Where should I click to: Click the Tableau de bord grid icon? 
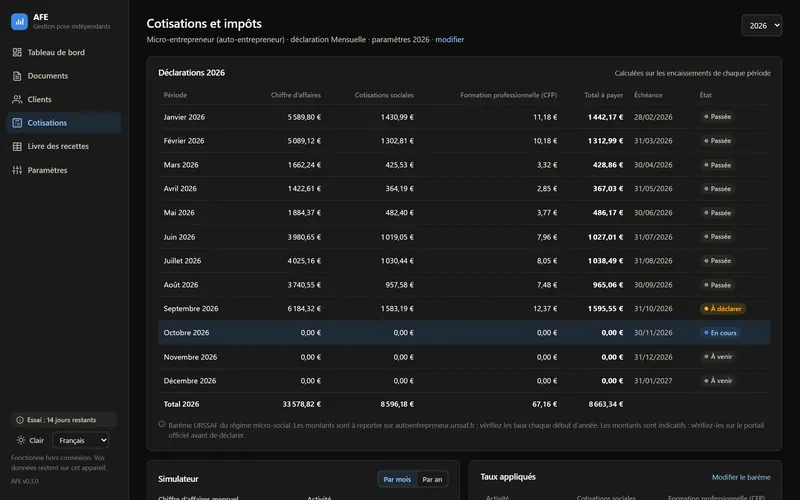(x=17, y=52)
